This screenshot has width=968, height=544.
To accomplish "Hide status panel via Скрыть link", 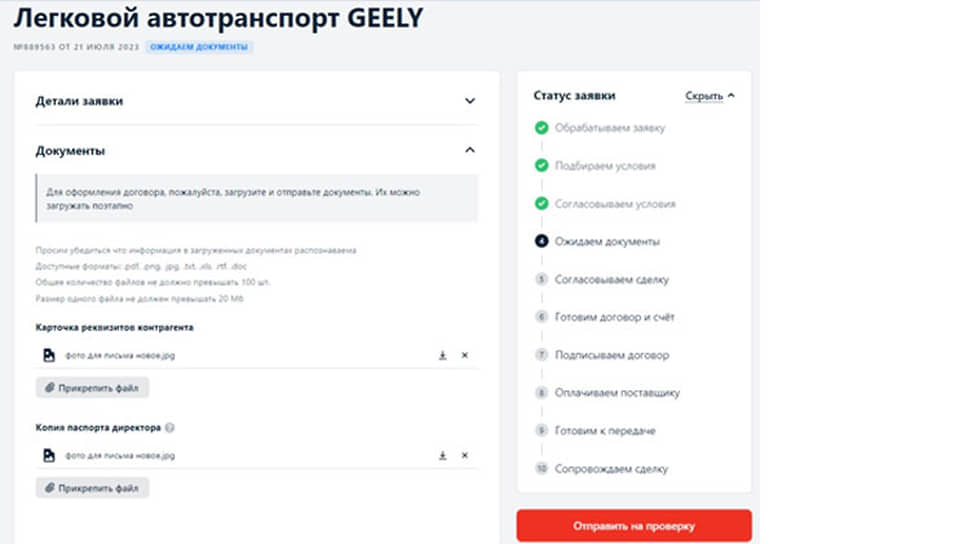I will (x=710, y=96).
